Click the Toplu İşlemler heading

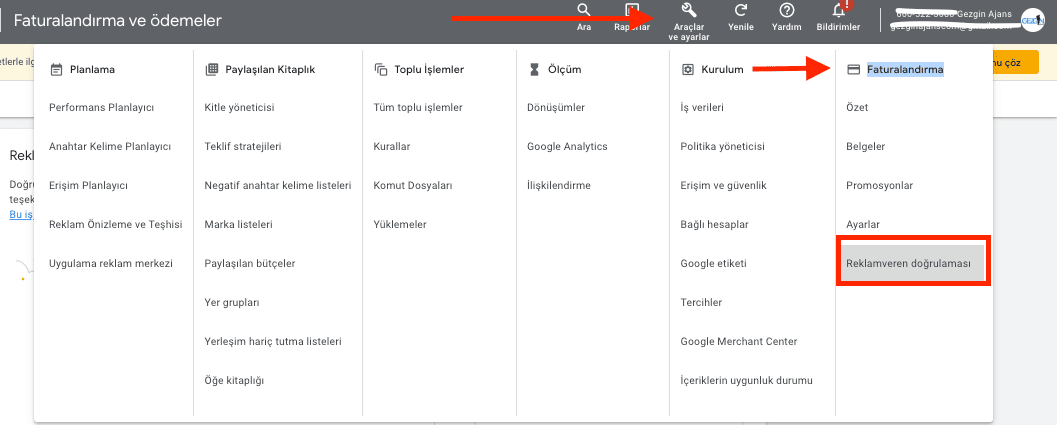coord(429,69)
